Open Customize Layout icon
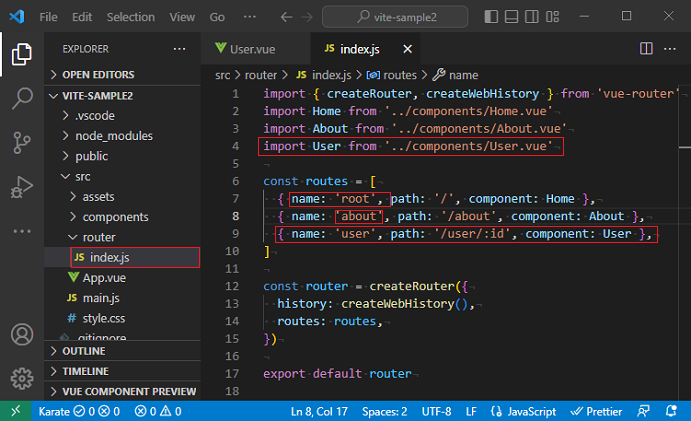Viewport: 691px width, 421px height. pyautogui.click(x=552, y=17)
